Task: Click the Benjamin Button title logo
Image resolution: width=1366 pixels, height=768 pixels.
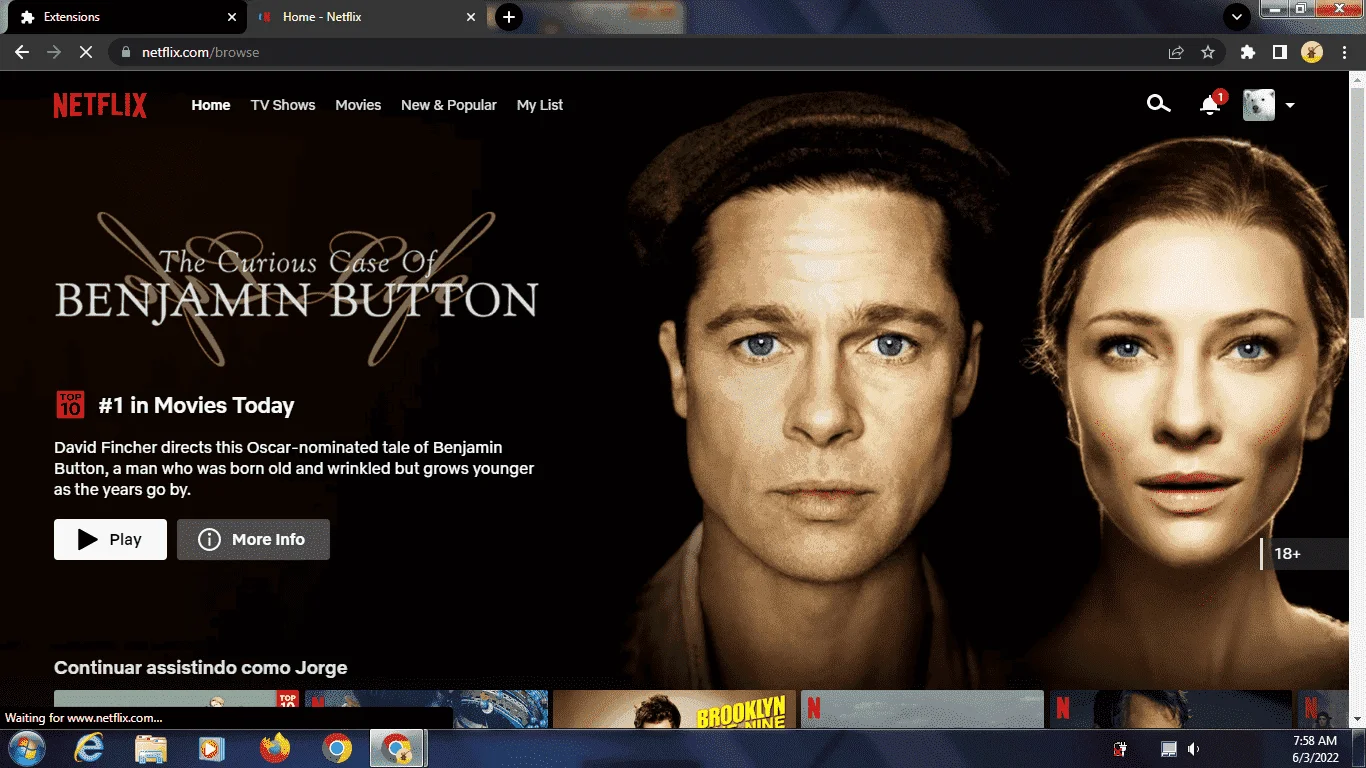Action: click(296, 288)
